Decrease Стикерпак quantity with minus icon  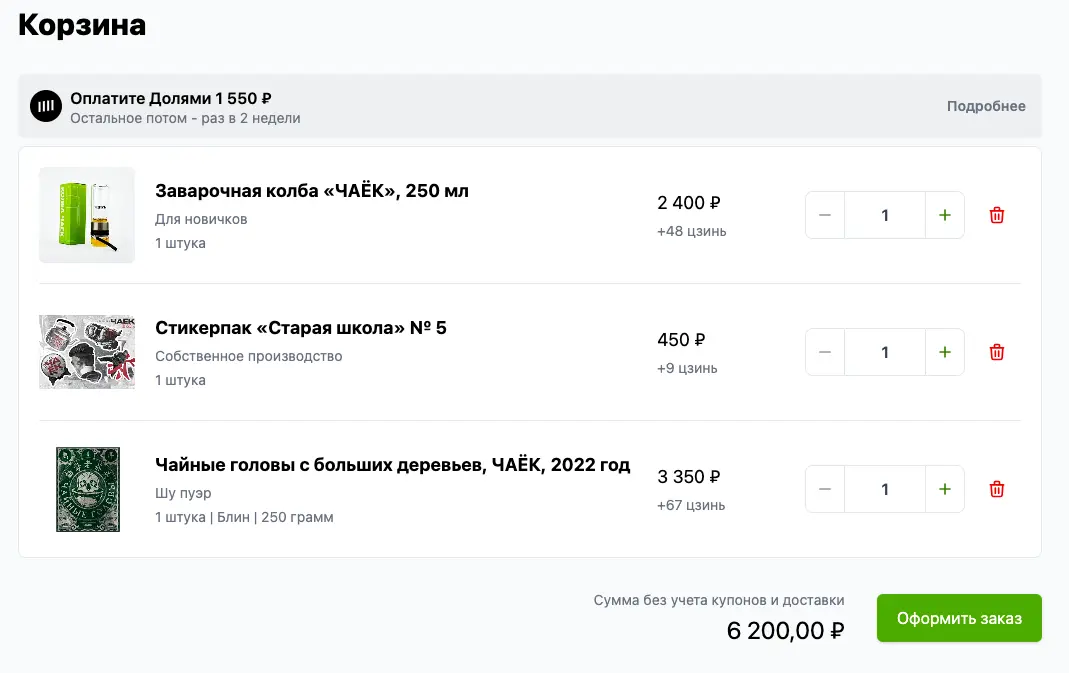pos(824,351)
